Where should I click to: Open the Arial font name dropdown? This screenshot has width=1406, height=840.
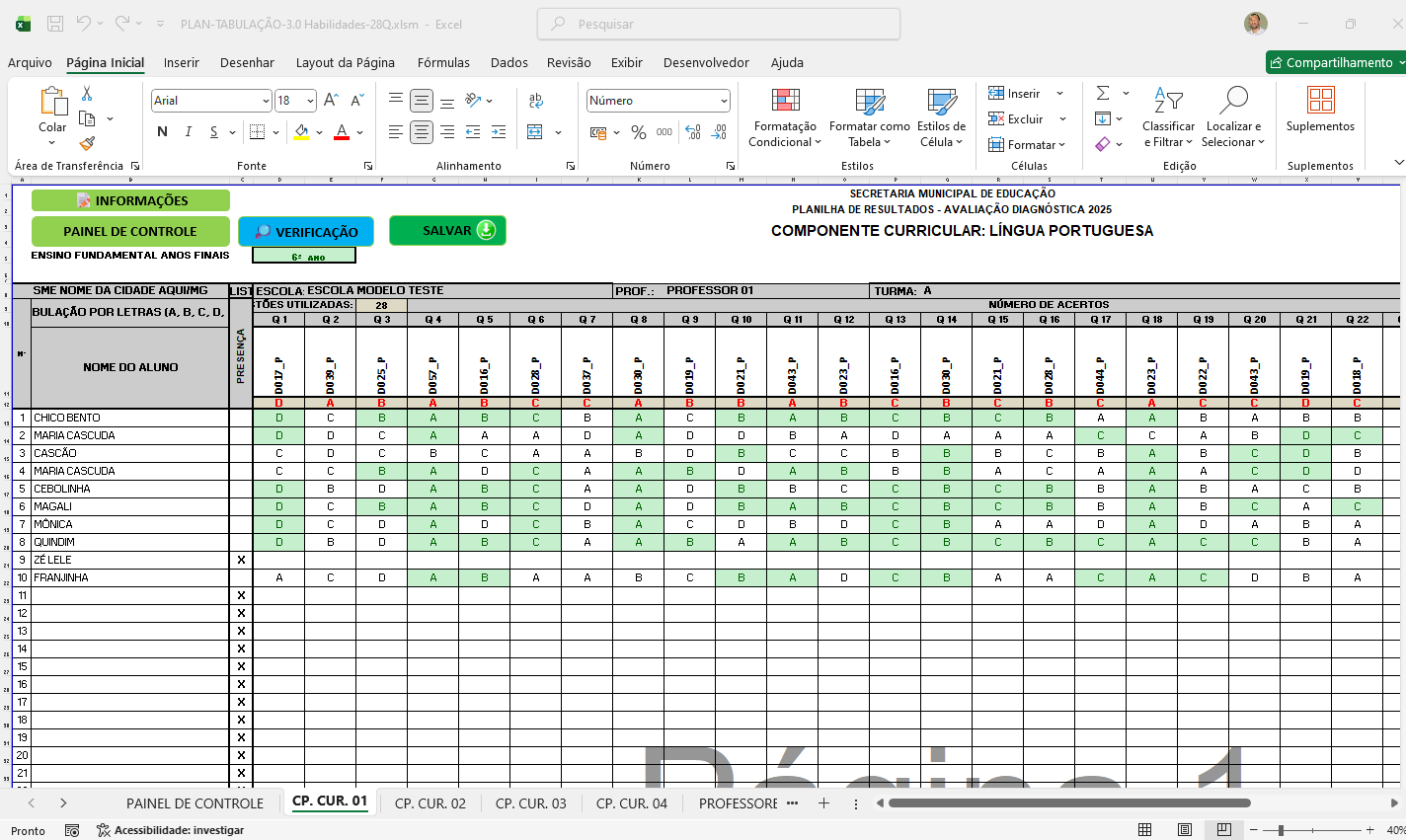pyautogui.click(x=266, y=101)
